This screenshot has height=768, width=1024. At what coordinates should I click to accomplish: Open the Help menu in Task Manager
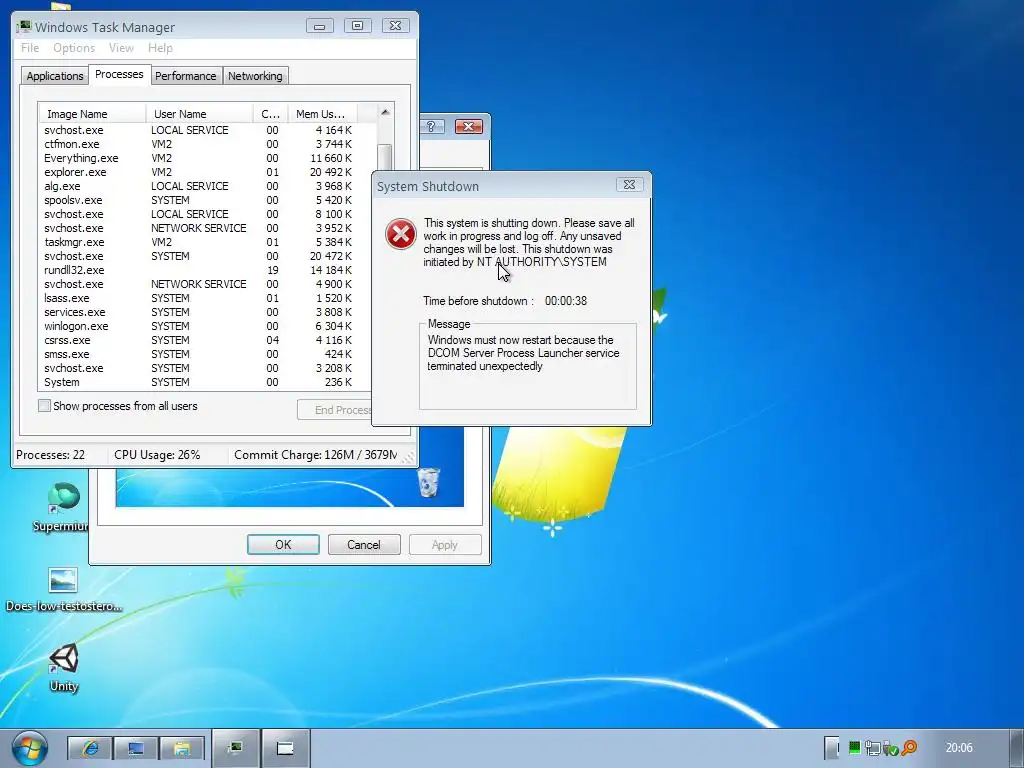coord(160,48)
